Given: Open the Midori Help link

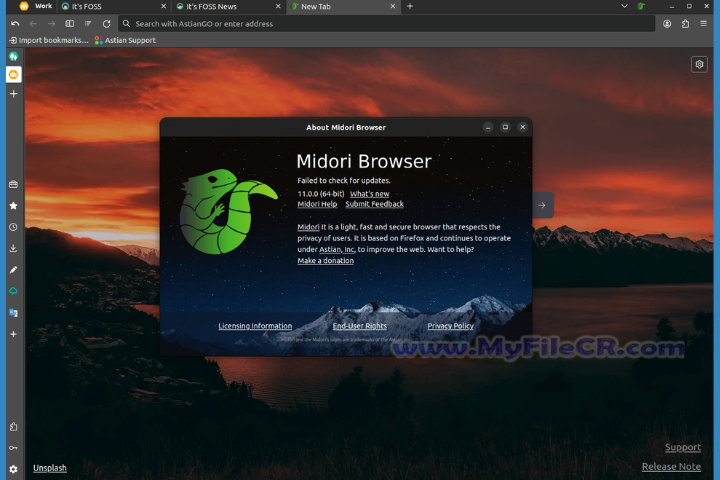Looking at the screenshot, I should (317, 204).
